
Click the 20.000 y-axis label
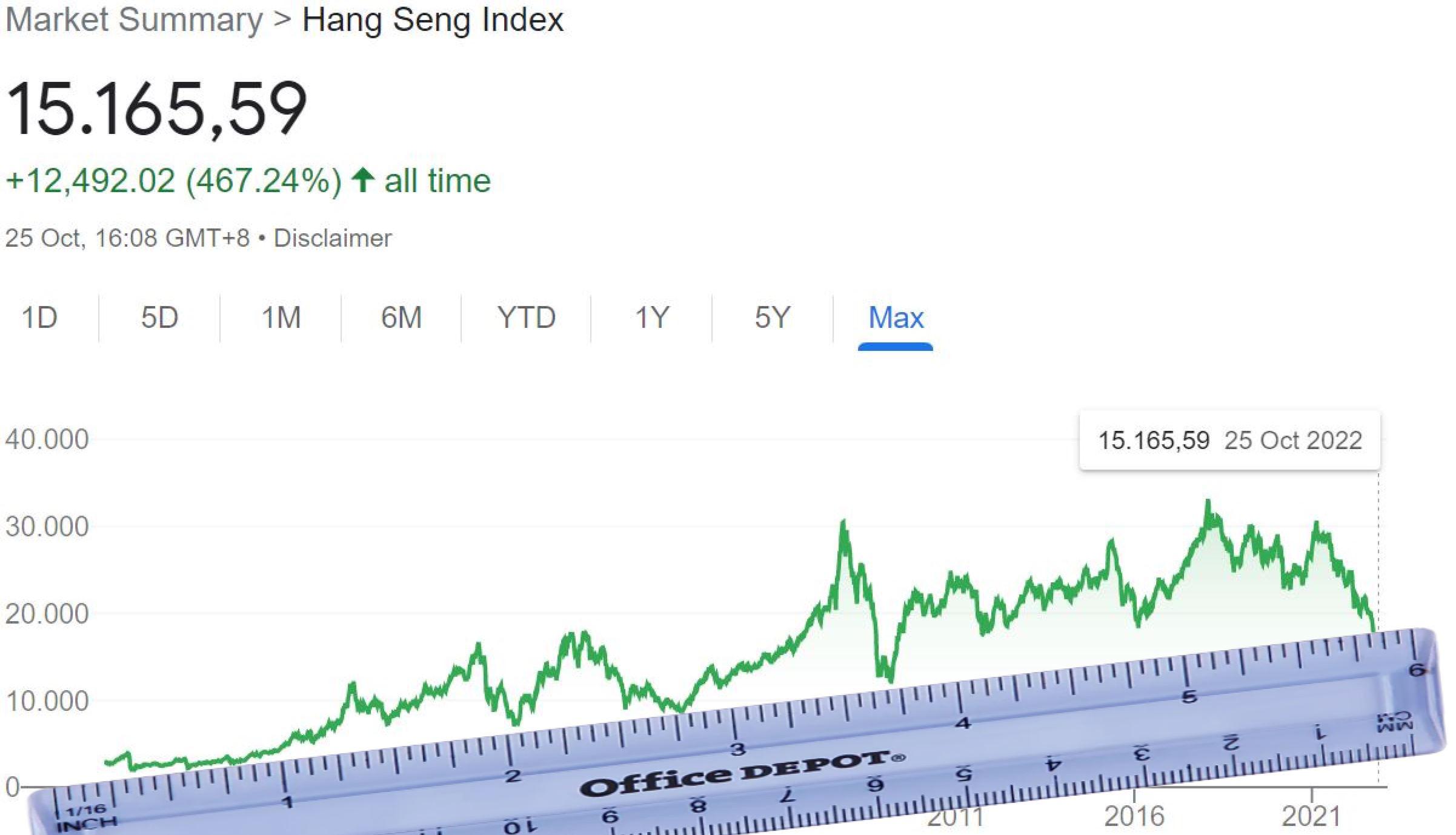click(x=47, y=614)
